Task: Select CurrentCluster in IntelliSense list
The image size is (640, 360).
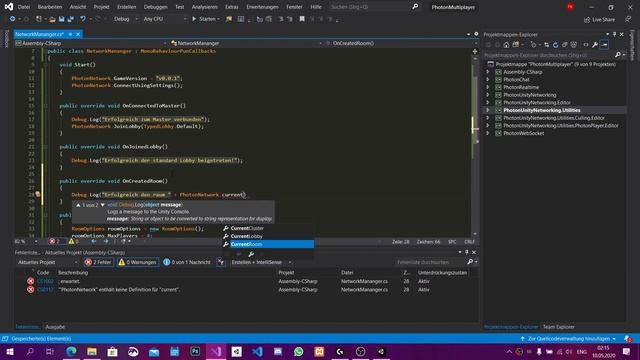Action: pyautogui.click(x=268, y=229)
